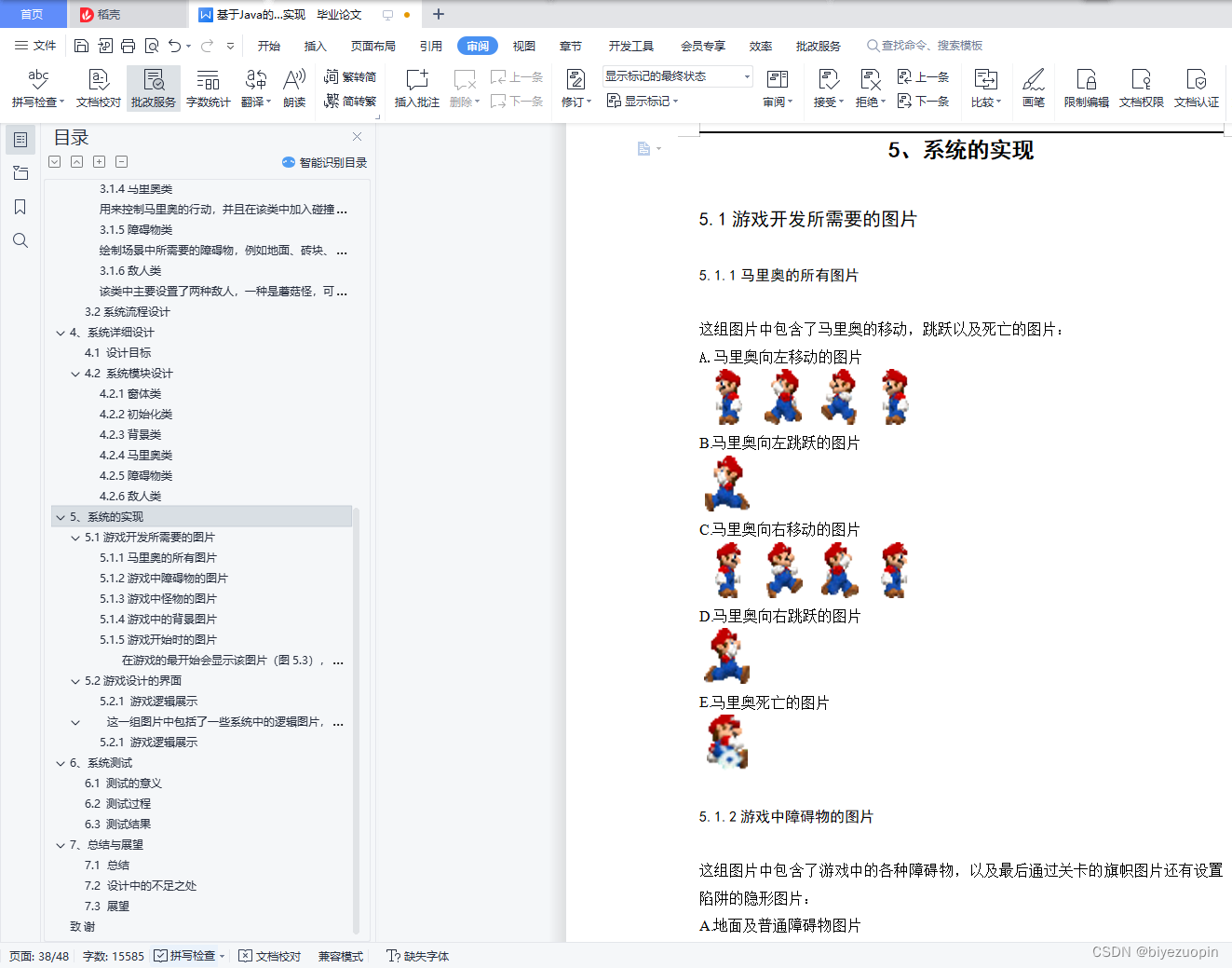Click the search command box 查找命令

click(x=925, y=46)
